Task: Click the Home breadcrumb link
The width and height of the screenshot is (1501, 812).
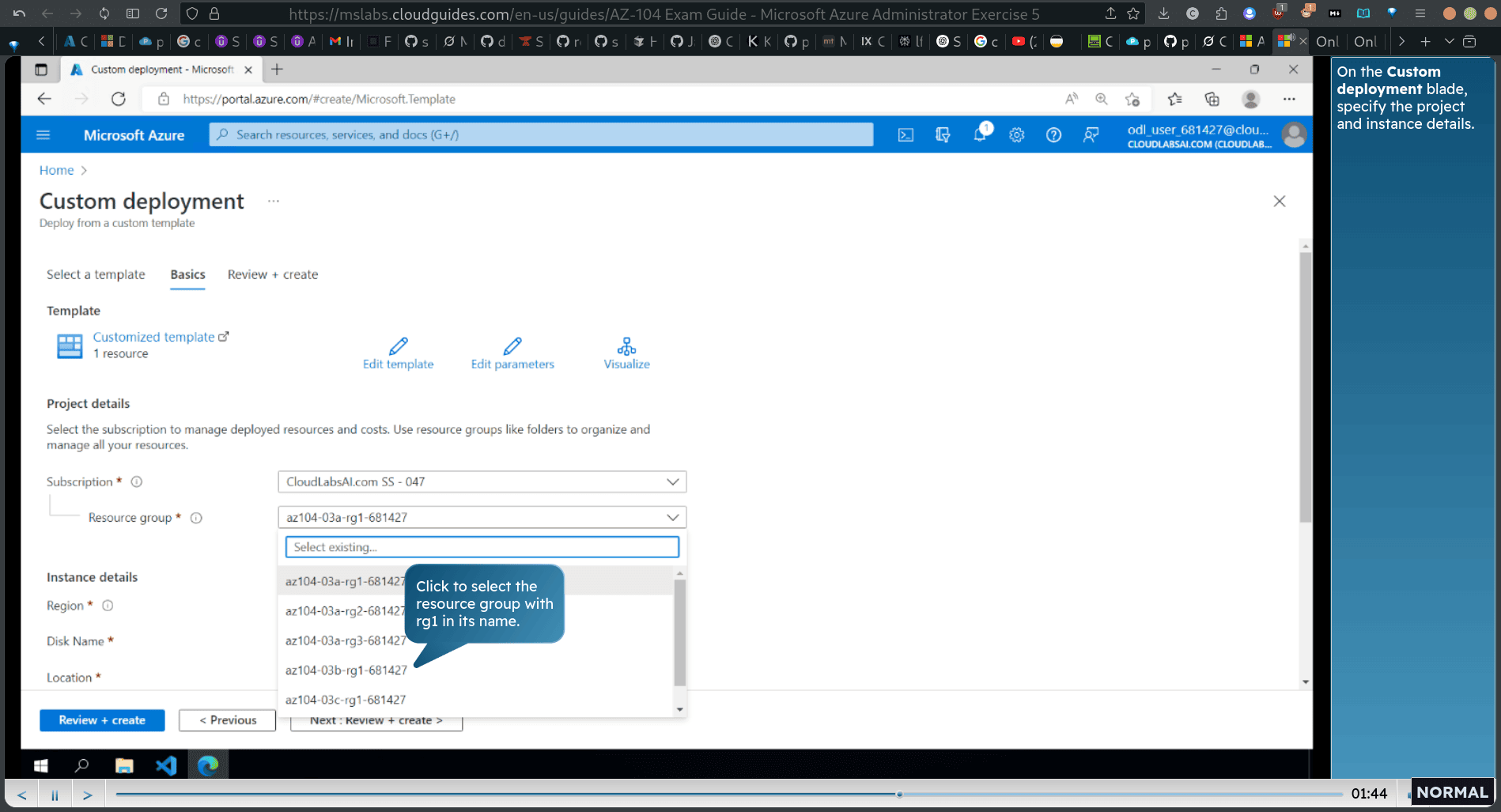Action: point(56,170)
